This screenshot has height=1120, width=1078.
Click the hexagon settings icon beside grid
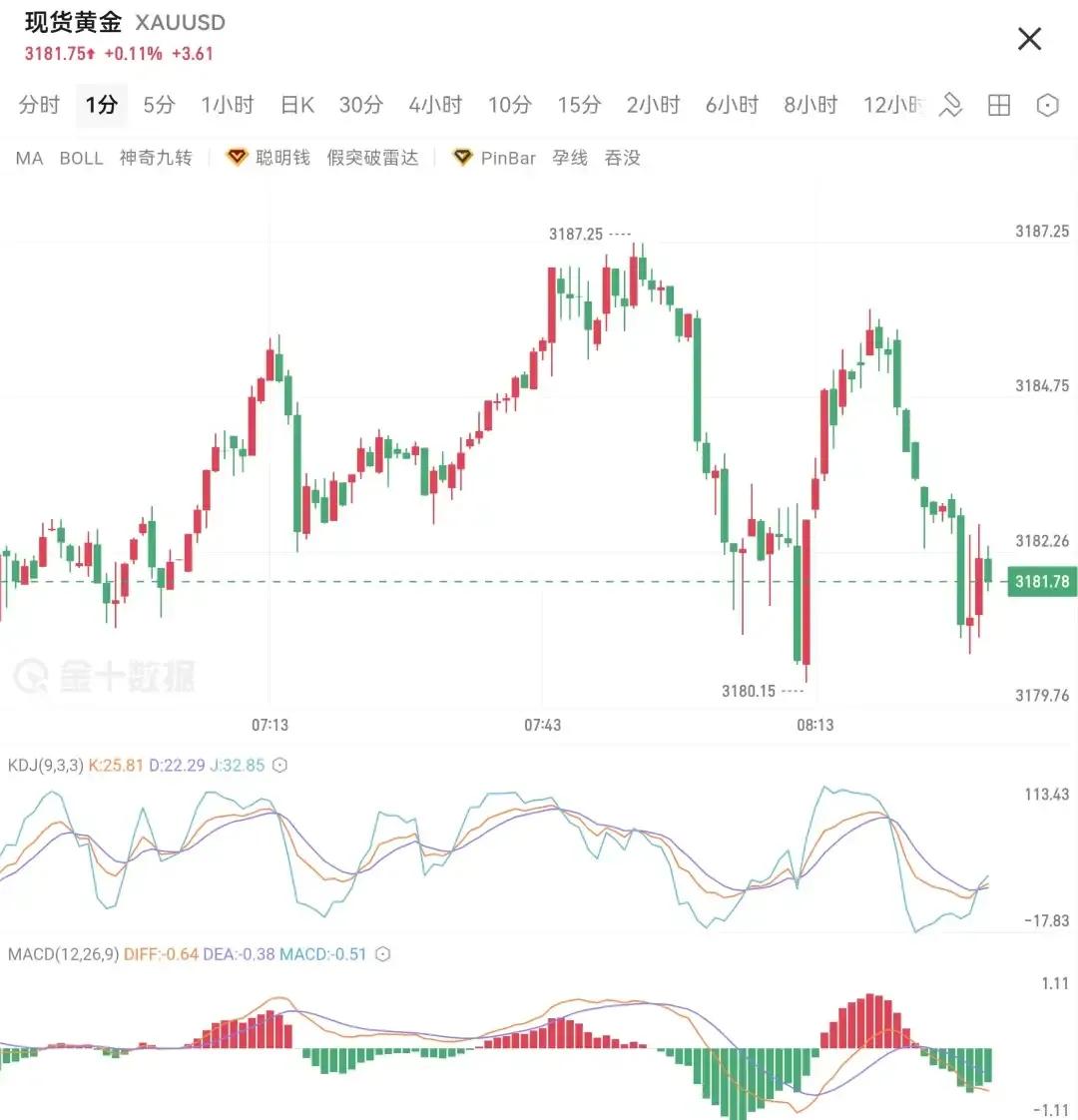1047,105
